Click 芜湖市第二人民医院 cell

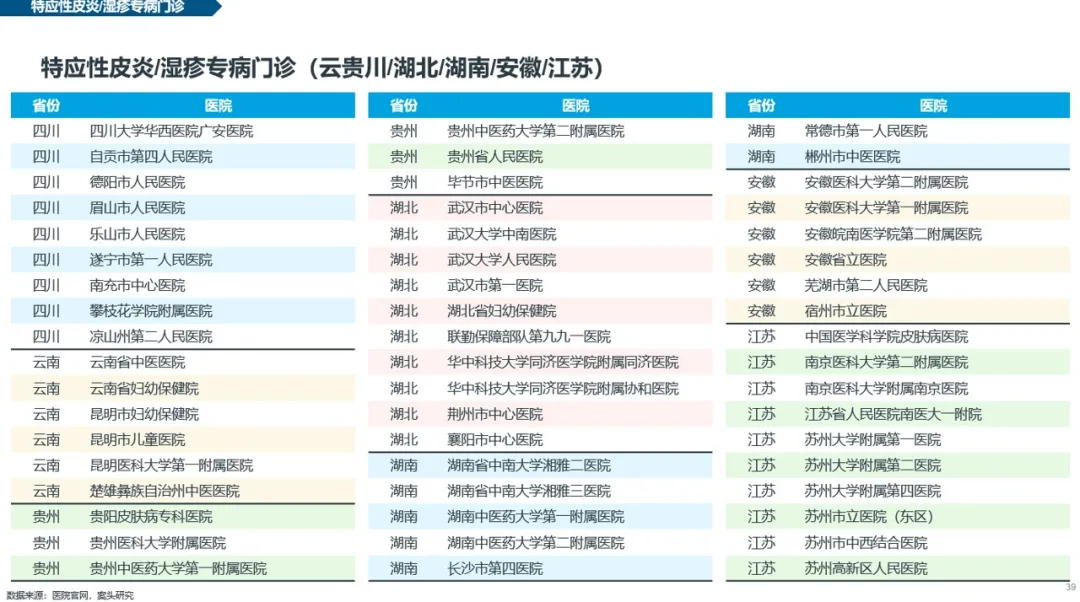pos(866,285)
